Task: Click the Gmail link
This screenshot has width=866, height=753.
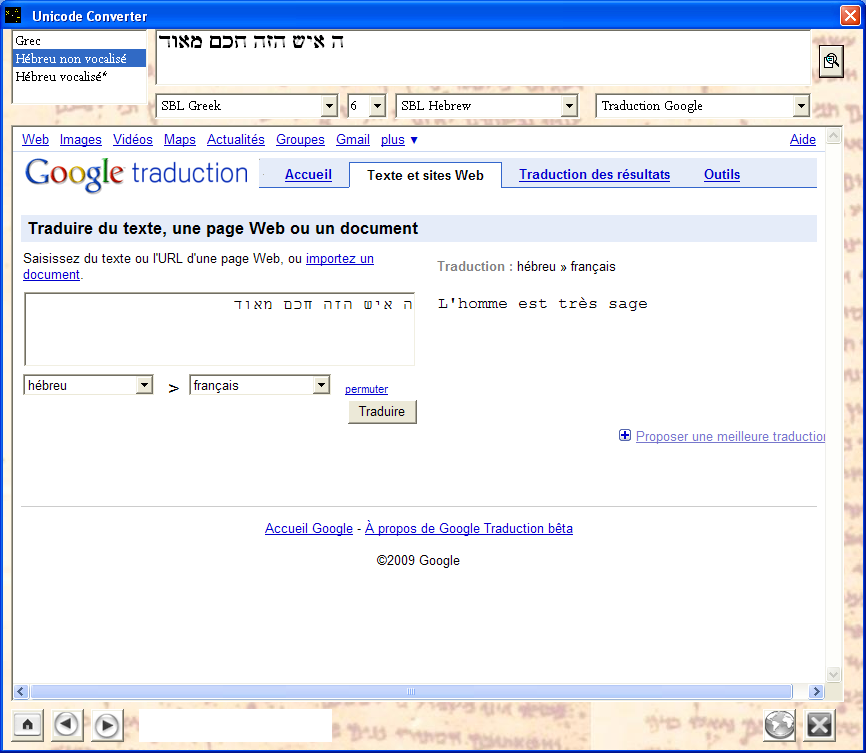Action: click(x=353, y=139)
